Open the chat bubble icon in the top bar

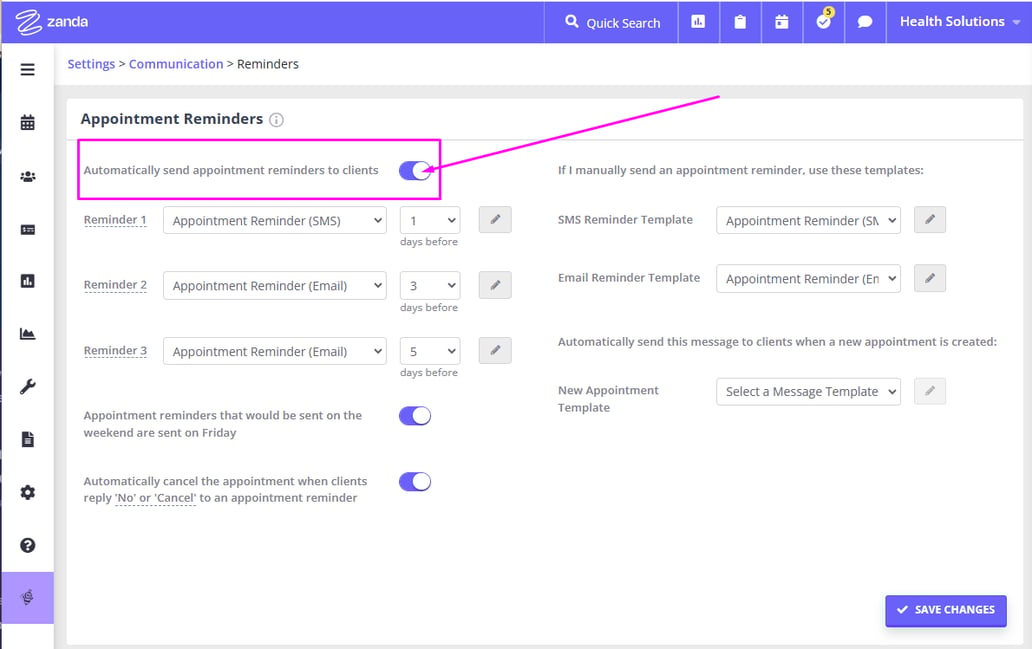click(863, 21)
